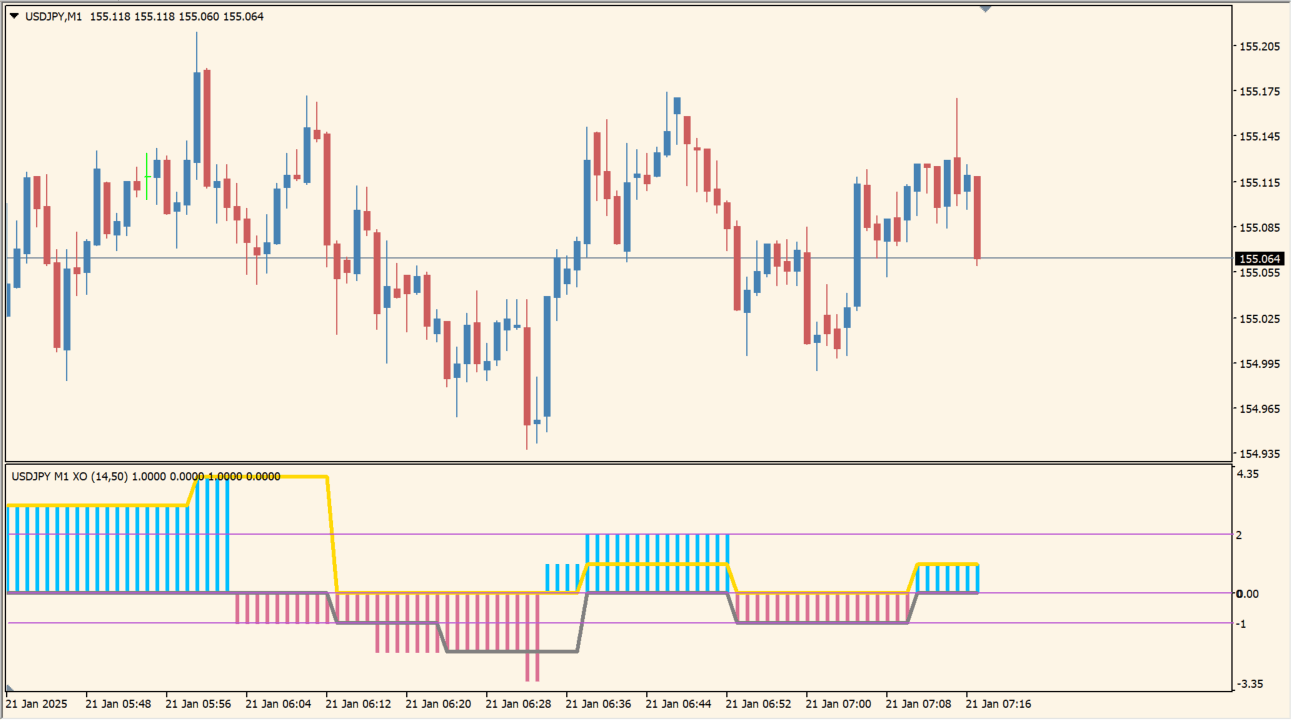Image resolution: width=1291 pixels, height=720 pixels.
Task: Click the 4.35 label on indicator scale
Action: pos(1247,474)
